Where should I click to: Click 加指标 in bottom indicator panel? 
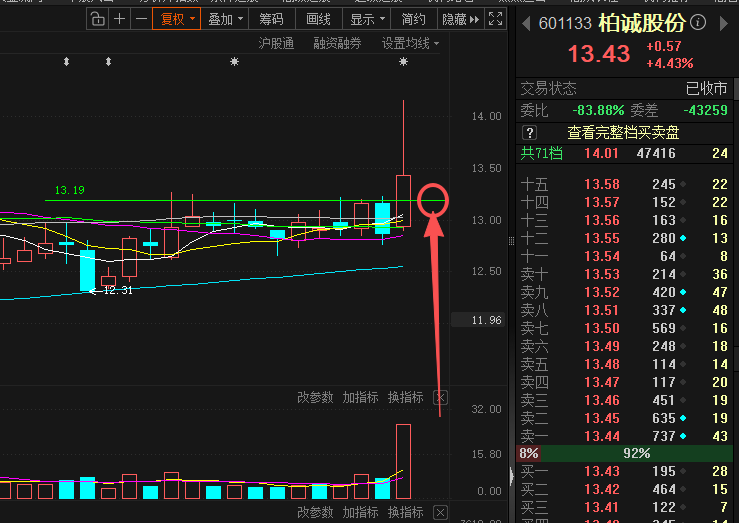pyautogui.click(x=361, y=512)
